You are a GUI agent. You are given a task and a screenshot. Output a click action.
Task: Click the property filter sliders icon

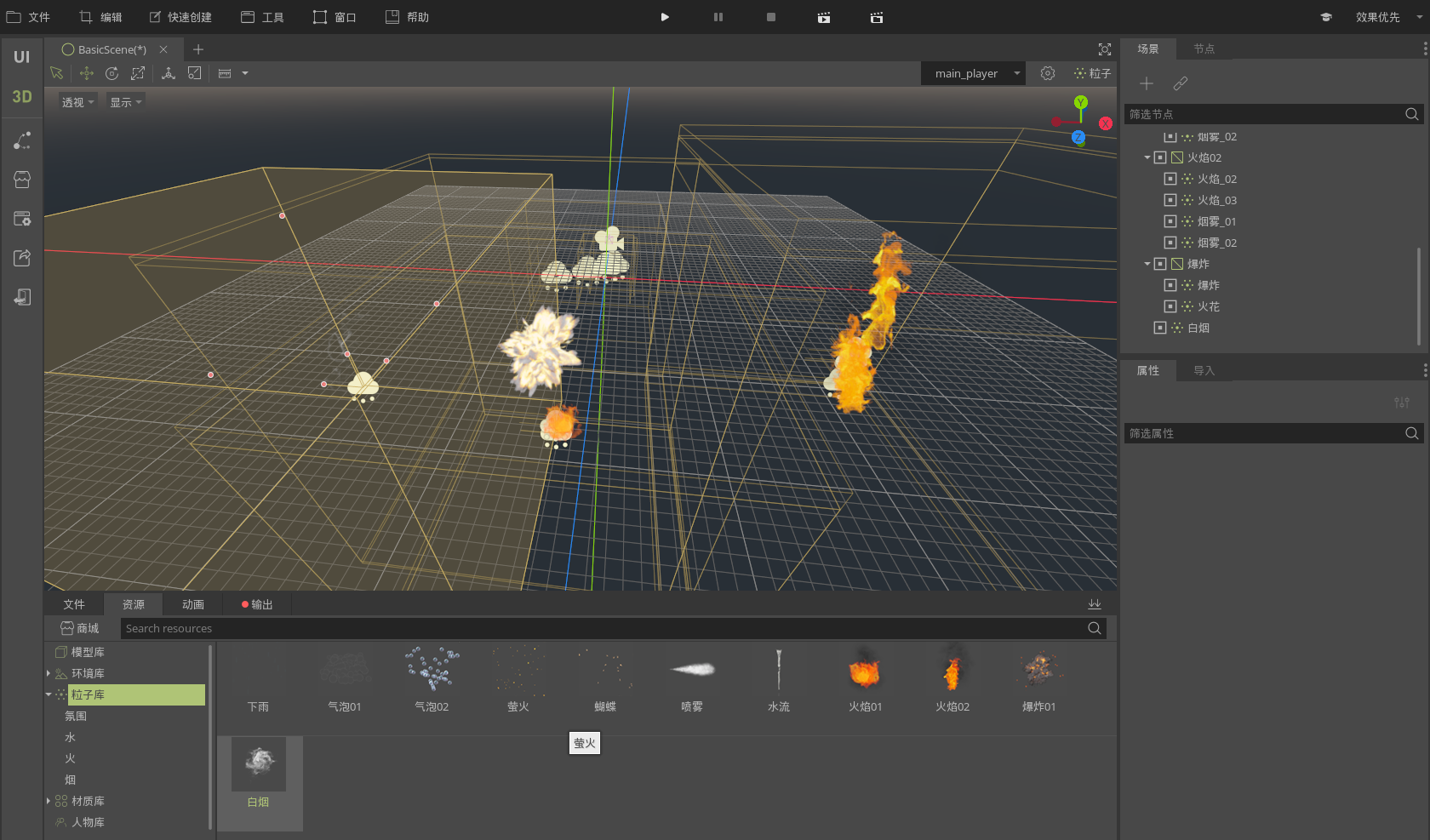(1402, 403)
